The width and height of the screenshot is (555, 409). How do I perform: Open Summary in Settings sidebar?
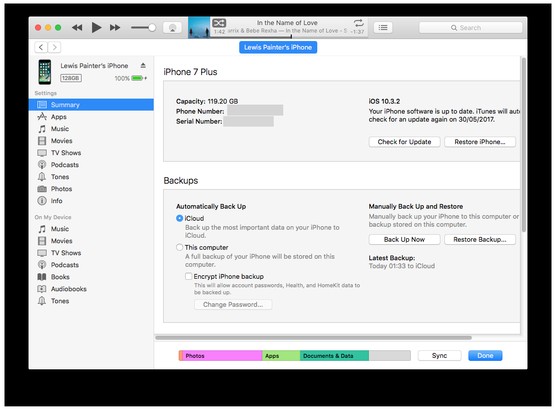pyautogui.click(x=91, y=105)
